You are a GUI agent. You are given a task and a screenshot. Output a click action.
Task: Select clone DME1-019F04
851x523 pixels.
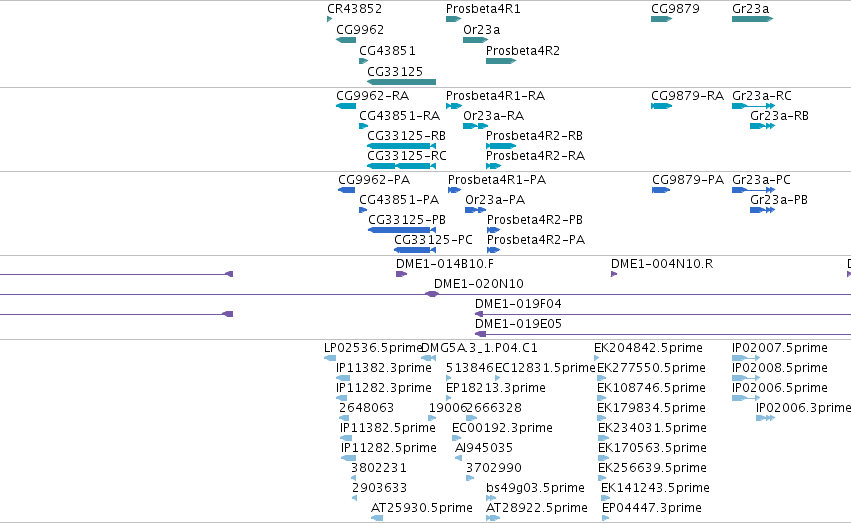click(x=663, y=315)
